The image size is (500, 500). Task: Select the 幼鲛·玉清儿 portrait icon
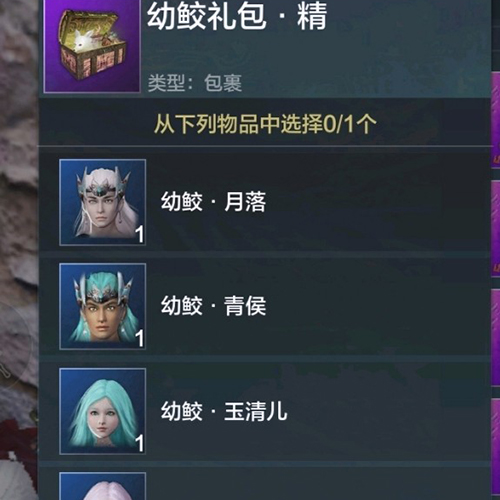[103, 411]
